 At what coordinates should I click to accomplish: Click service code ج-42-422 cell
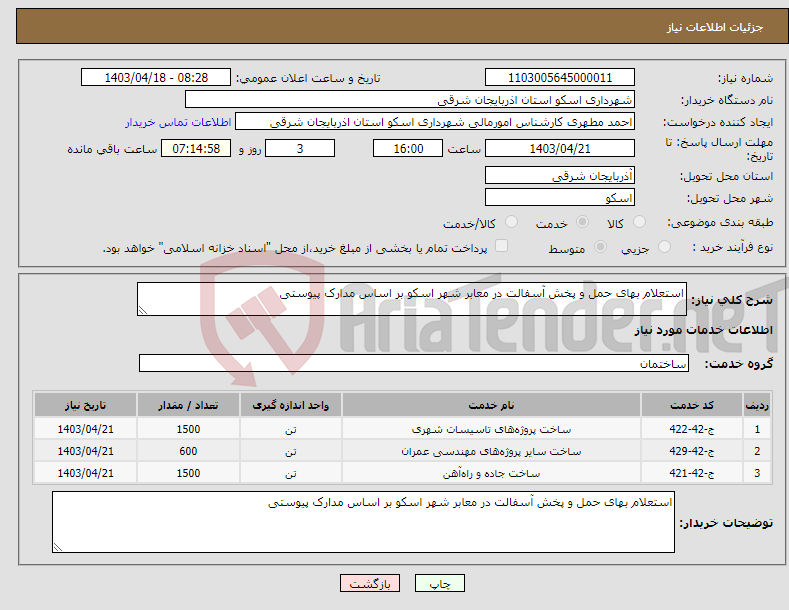tap(692, 429)
